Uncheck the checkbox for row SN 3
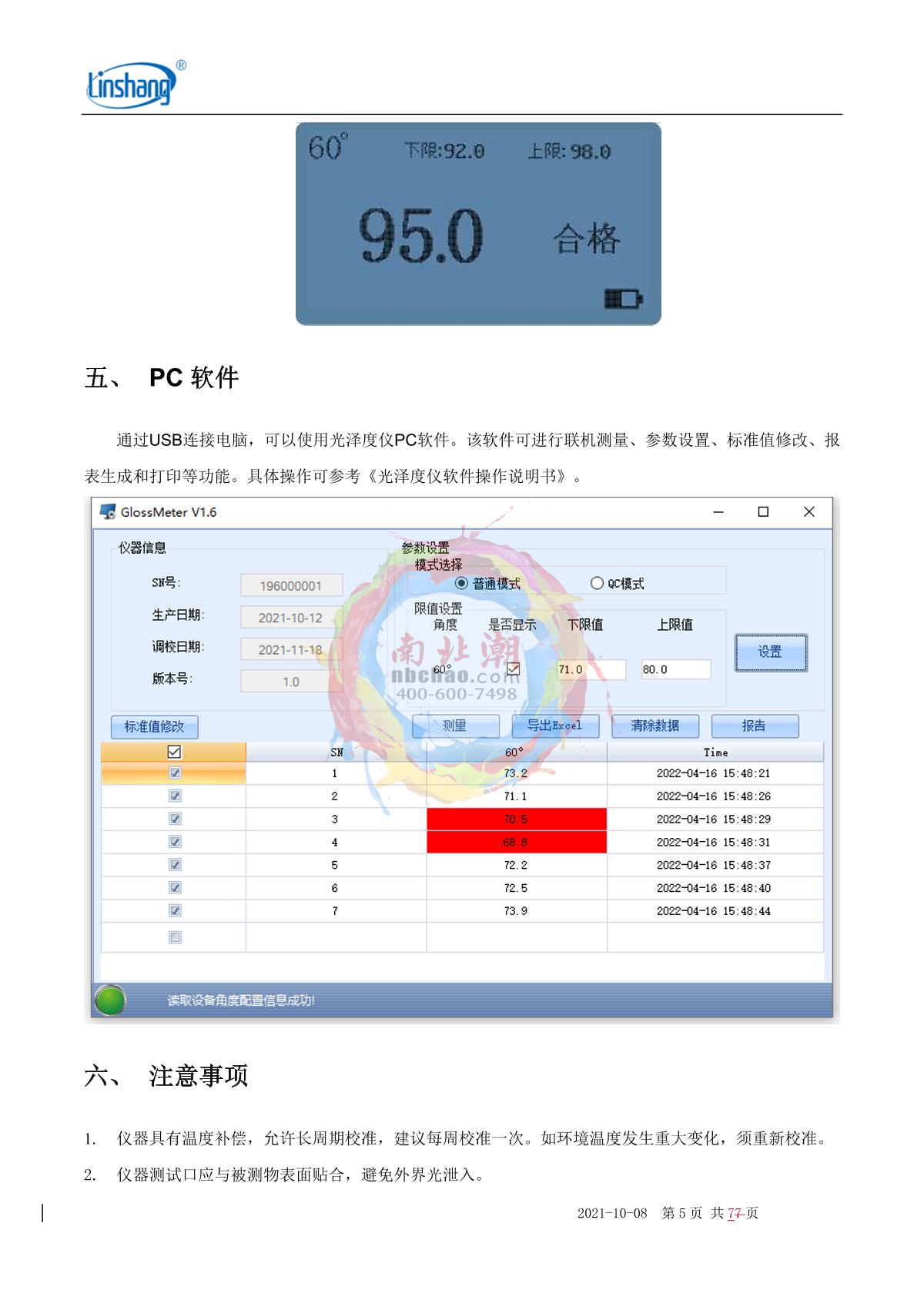This screenshot has height=1307, width=924. 175,819
